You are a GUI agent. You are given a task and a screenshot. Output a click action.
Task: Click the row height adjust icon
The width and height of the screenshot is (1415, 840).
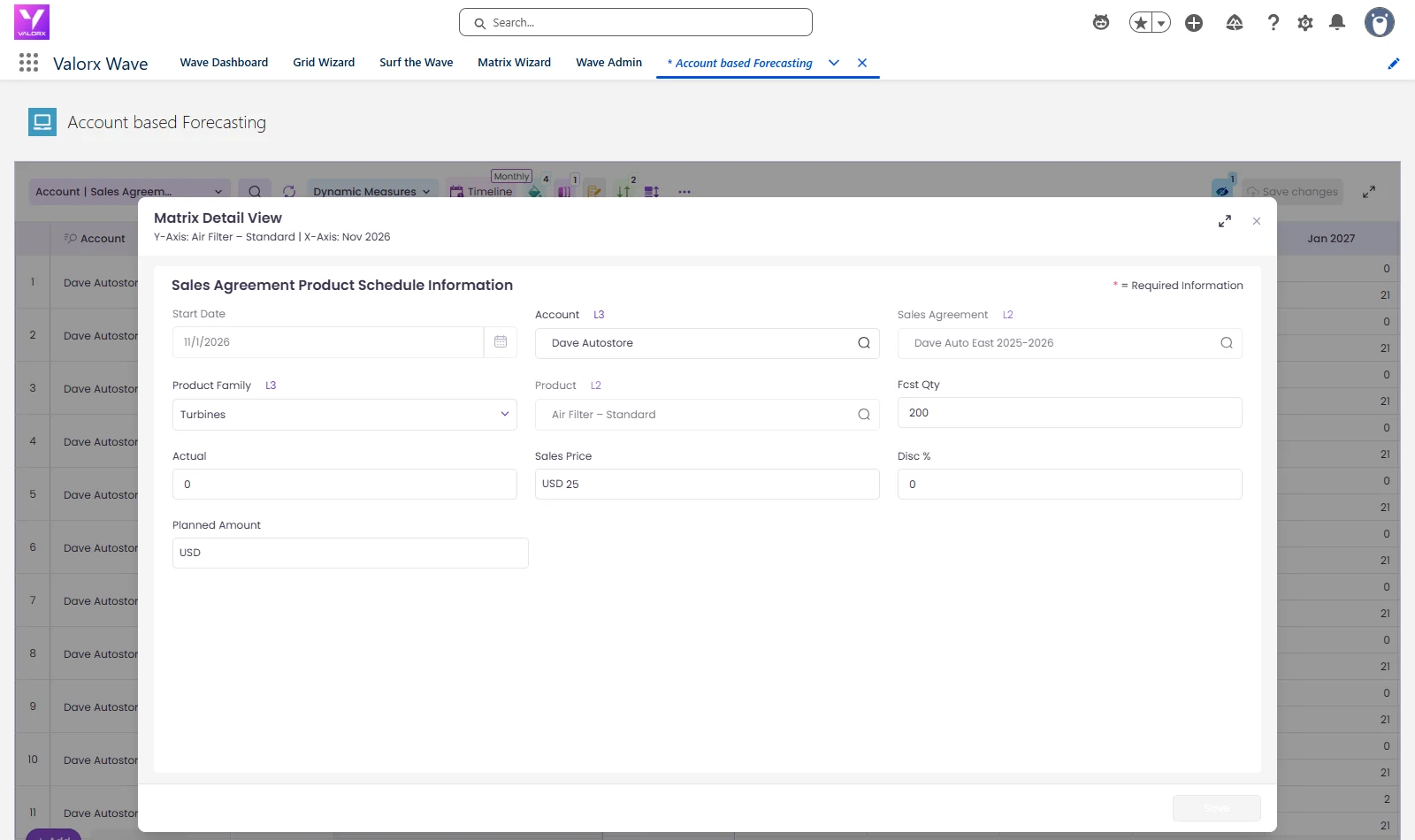(652, 192)
